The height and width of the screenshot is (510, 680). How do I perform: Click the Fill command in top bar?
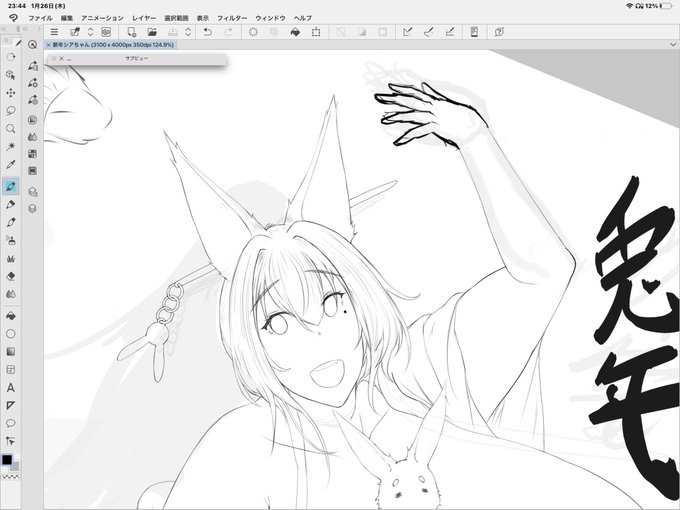point(295,32)
